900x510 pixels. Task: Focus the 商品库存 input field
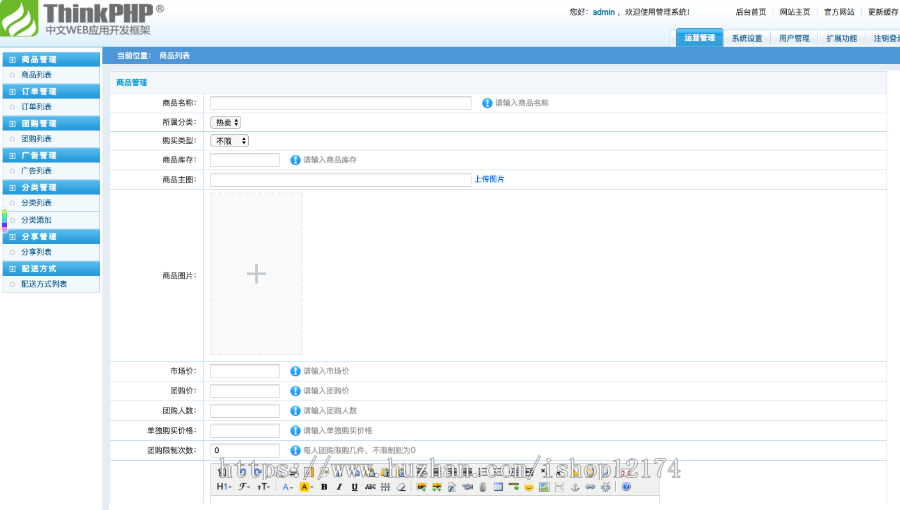tap(245, 160)
